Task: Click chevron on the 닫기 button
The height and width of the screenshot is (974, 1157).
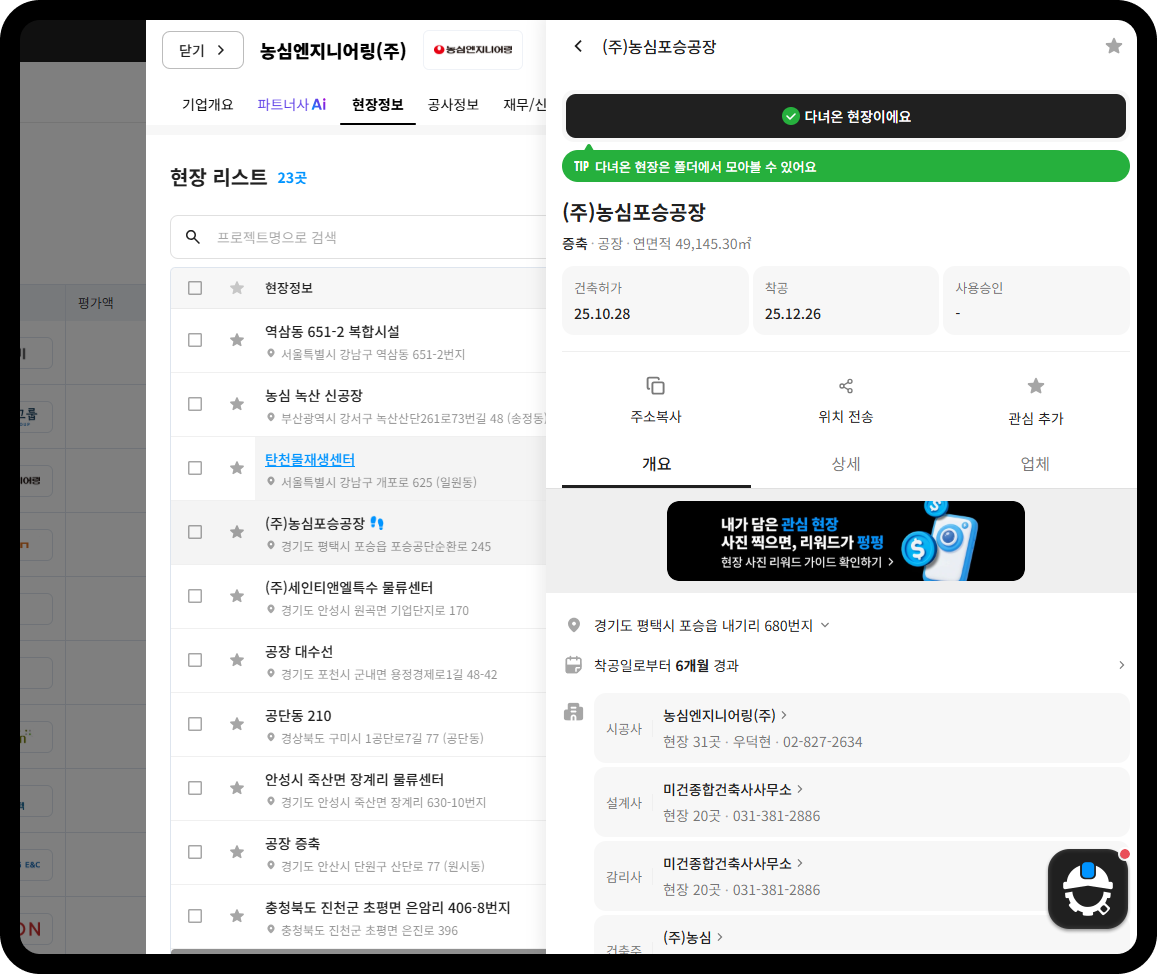Action: (x=221, y=50)
